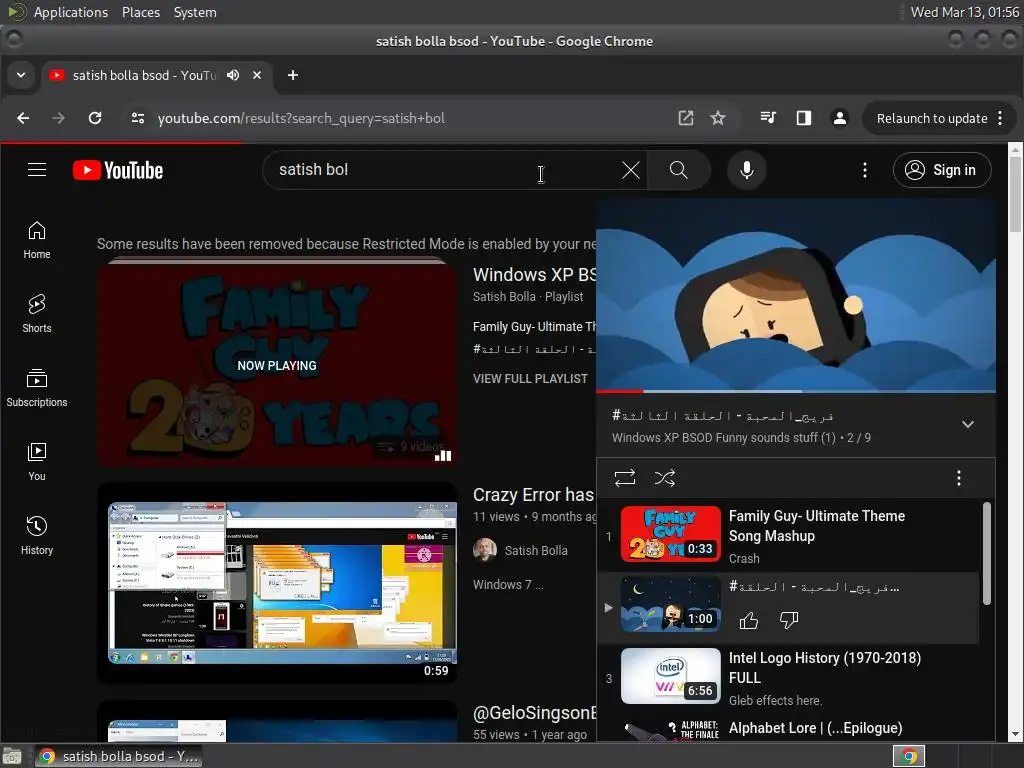1024x768 pixels.
Task: Toggle Chrome side panel
Action: (x=804, y=118)
